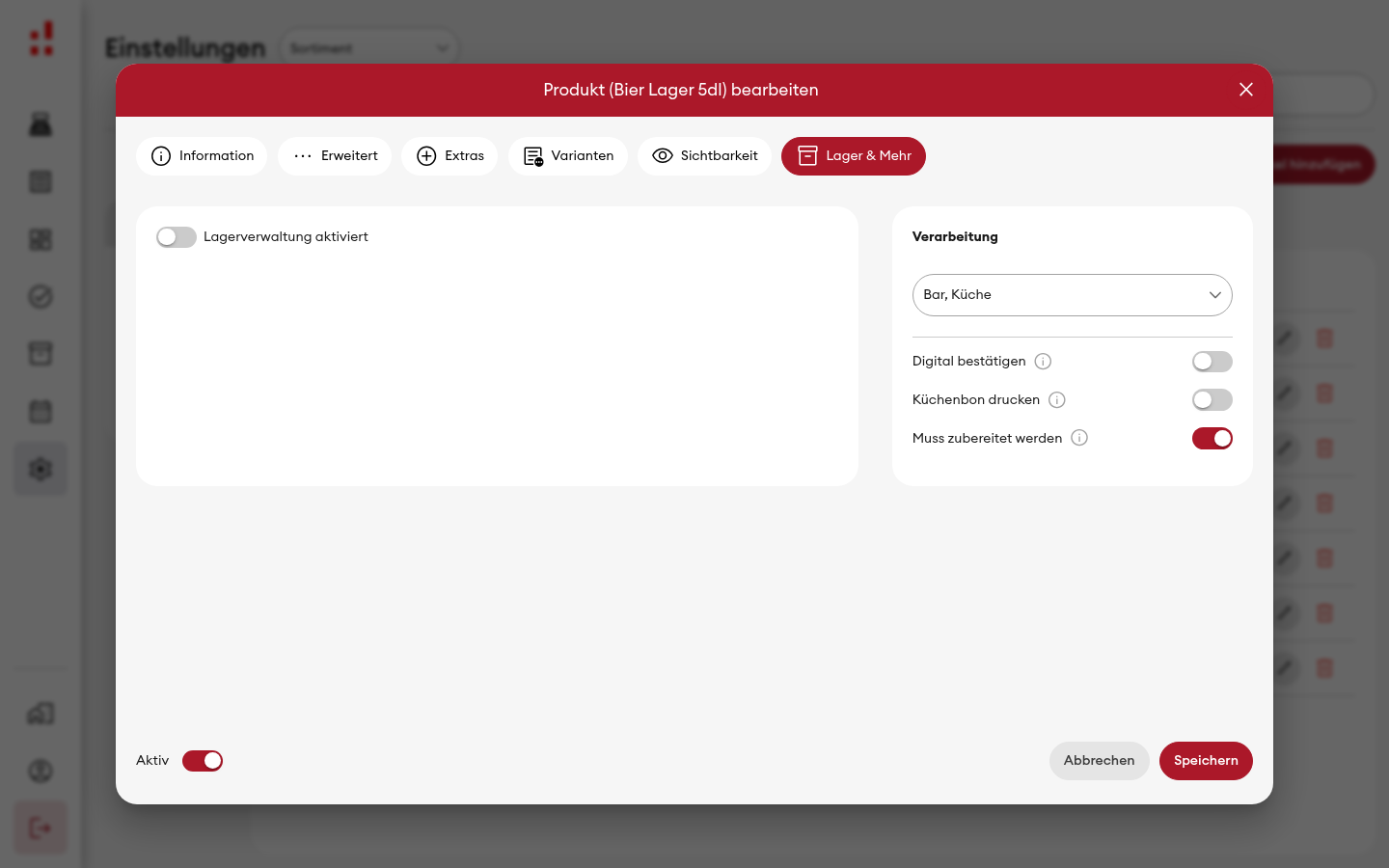Click the Speichern button
The height and width of the screenshot is (868, 1389).
point(1206,761)
